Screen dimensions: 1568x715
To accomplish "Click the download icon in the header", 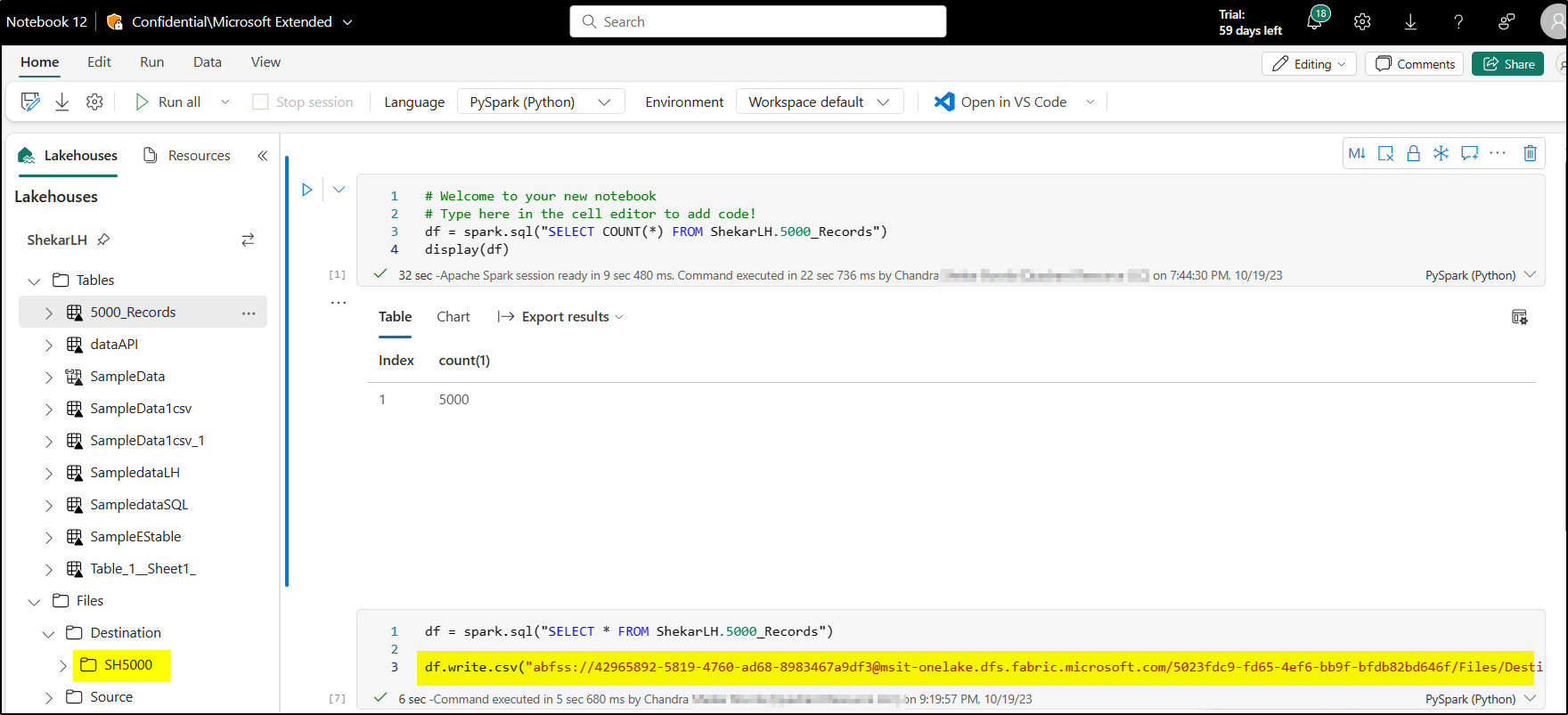I will pyautogui.click(x=1410, y=22).
